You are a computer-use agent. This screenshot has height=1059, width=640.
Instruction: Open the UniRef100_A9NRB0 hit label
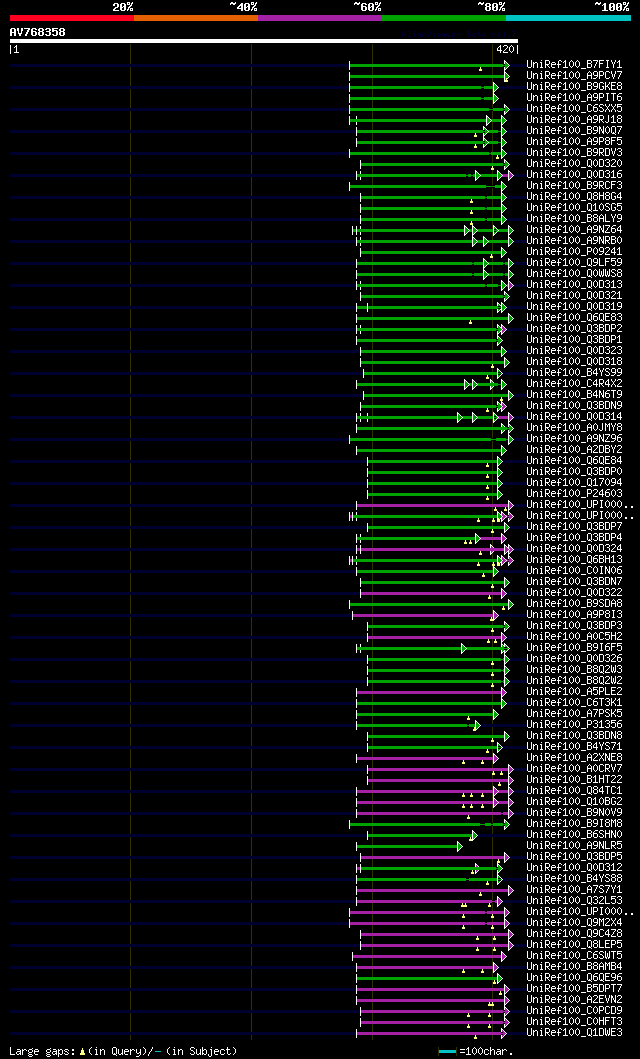tap(574, 240)
